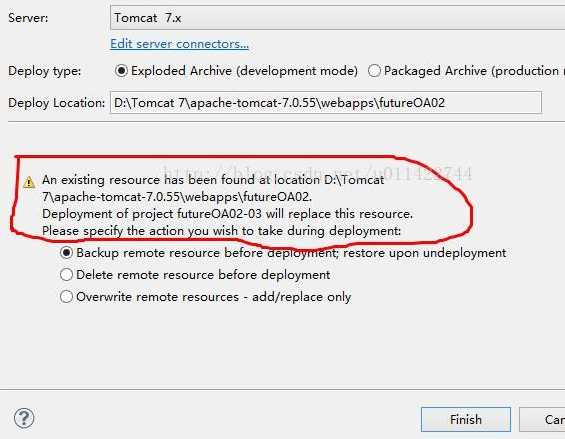Open the Help question mark icon
This screenshot has width=565, height=439.
point(24,418)
